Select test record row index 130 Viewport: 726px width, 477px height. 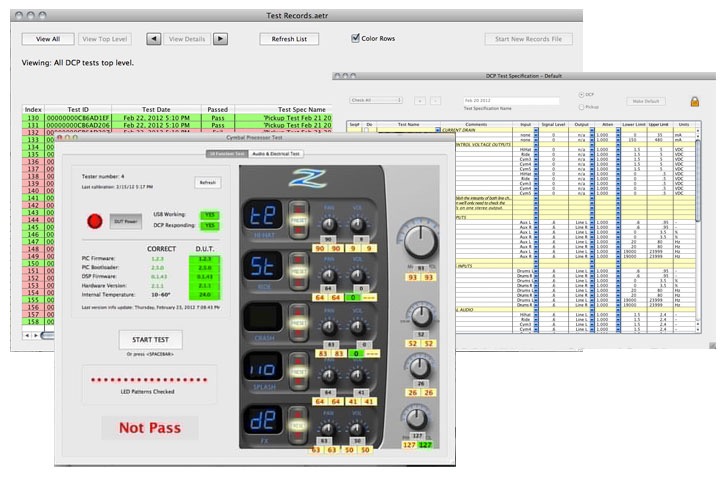[x=177, y=118]
